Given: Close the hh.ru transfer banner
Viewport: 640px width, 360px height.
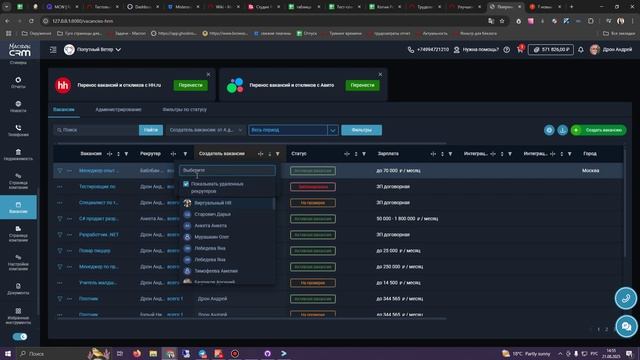Looking at the screenshot, I should 208,74.
